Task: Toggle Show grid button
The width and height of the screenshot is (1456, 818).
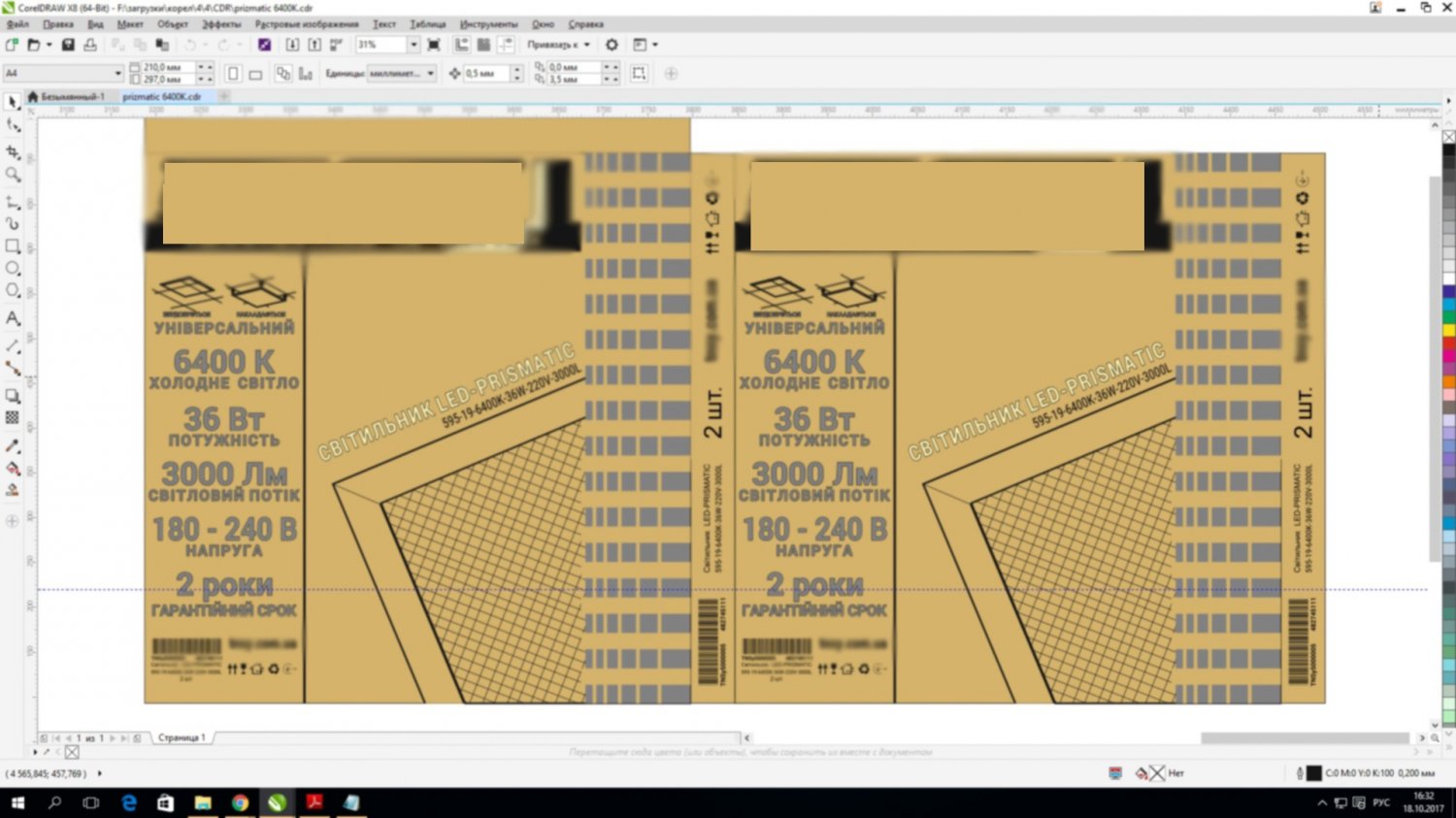Action: pyautogui.click(x=483, y=45)
